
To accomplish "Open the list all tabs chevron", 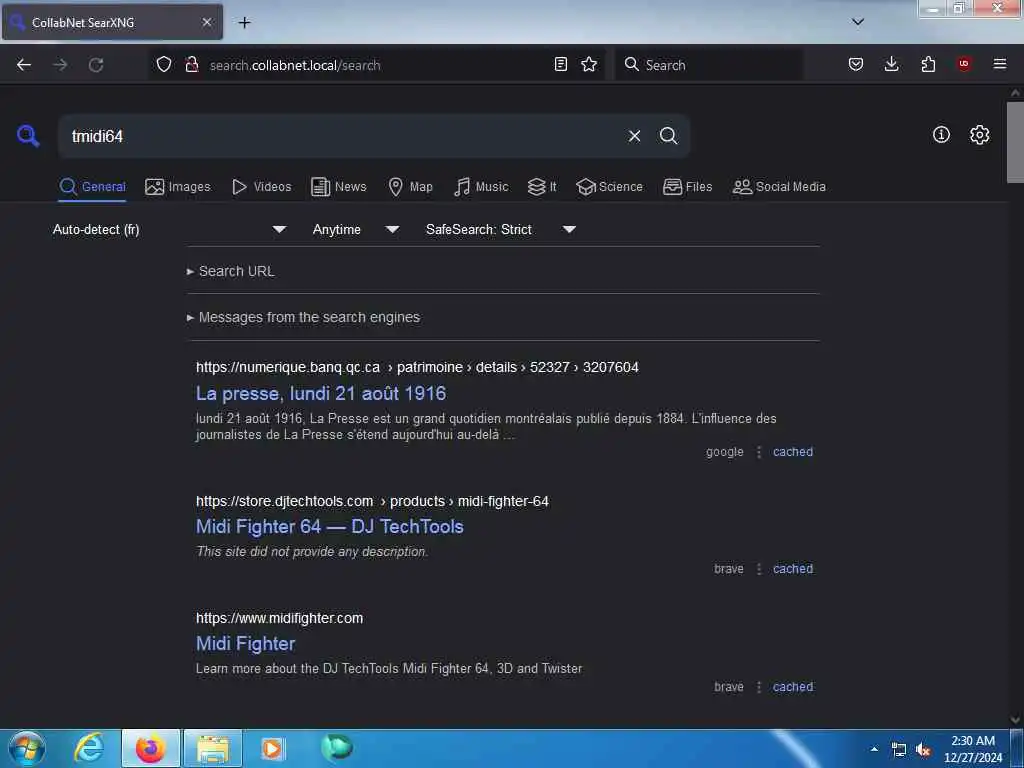I will pyautogui.click(x=858, y=22).
